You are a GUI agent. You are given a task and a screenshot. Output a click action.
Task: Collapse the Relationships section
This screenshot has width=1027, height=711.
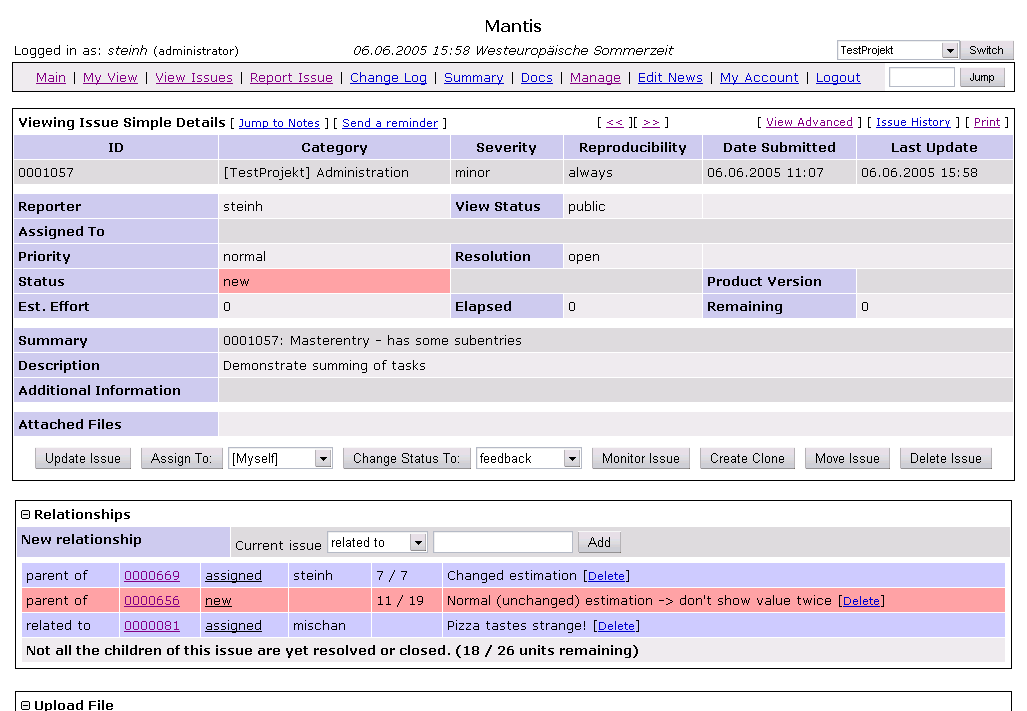[x=26, y=515]
